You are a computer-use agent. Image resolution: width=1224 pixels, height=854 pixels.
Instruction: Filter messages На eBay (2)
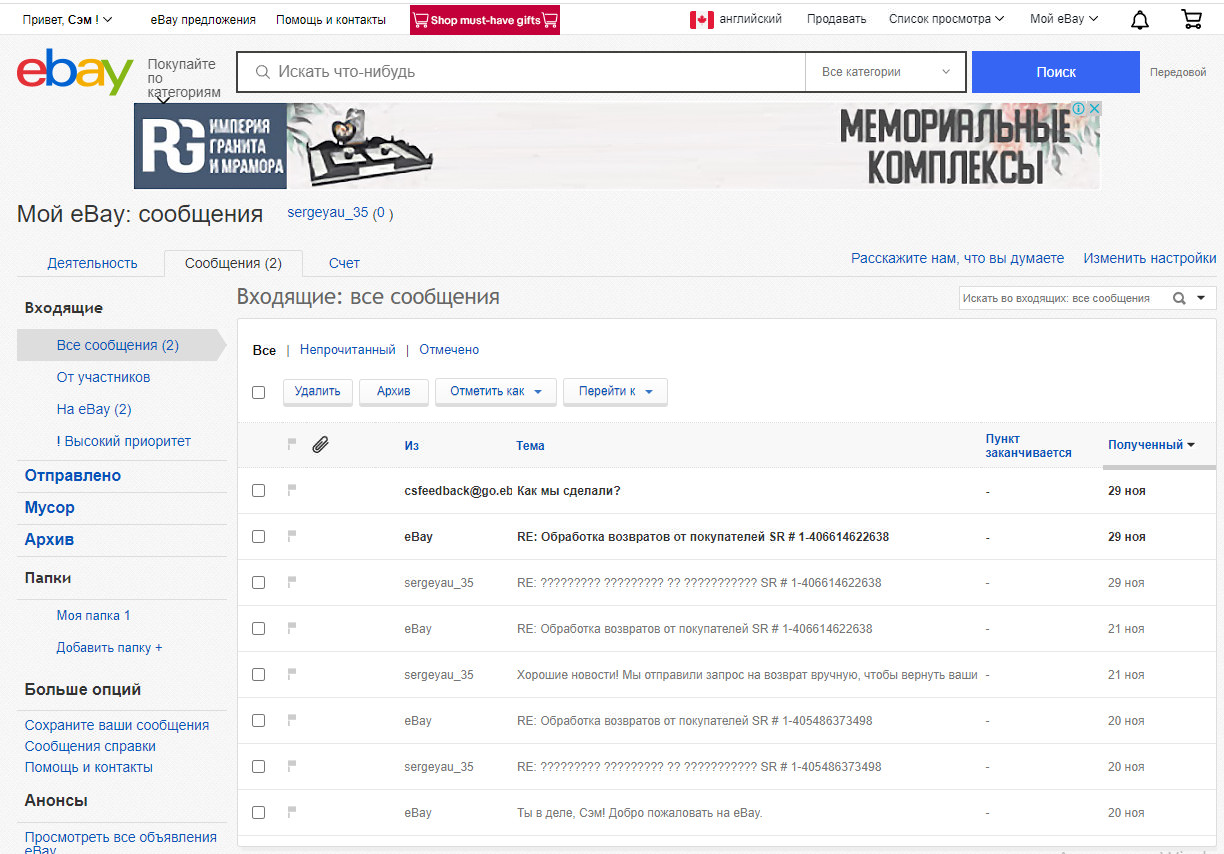pos(94,409)
